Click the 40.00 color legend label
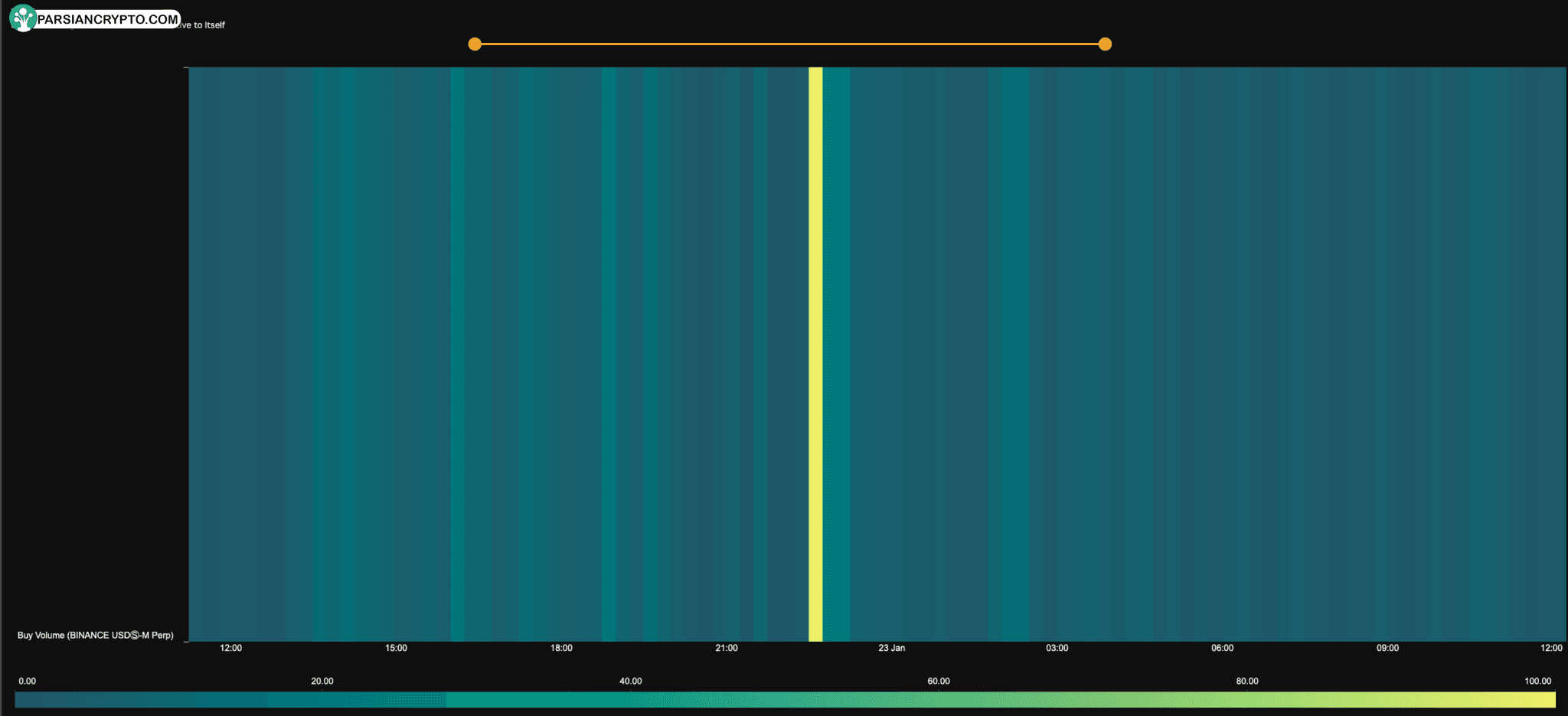Screen dimensions: 1568x716 630,682
